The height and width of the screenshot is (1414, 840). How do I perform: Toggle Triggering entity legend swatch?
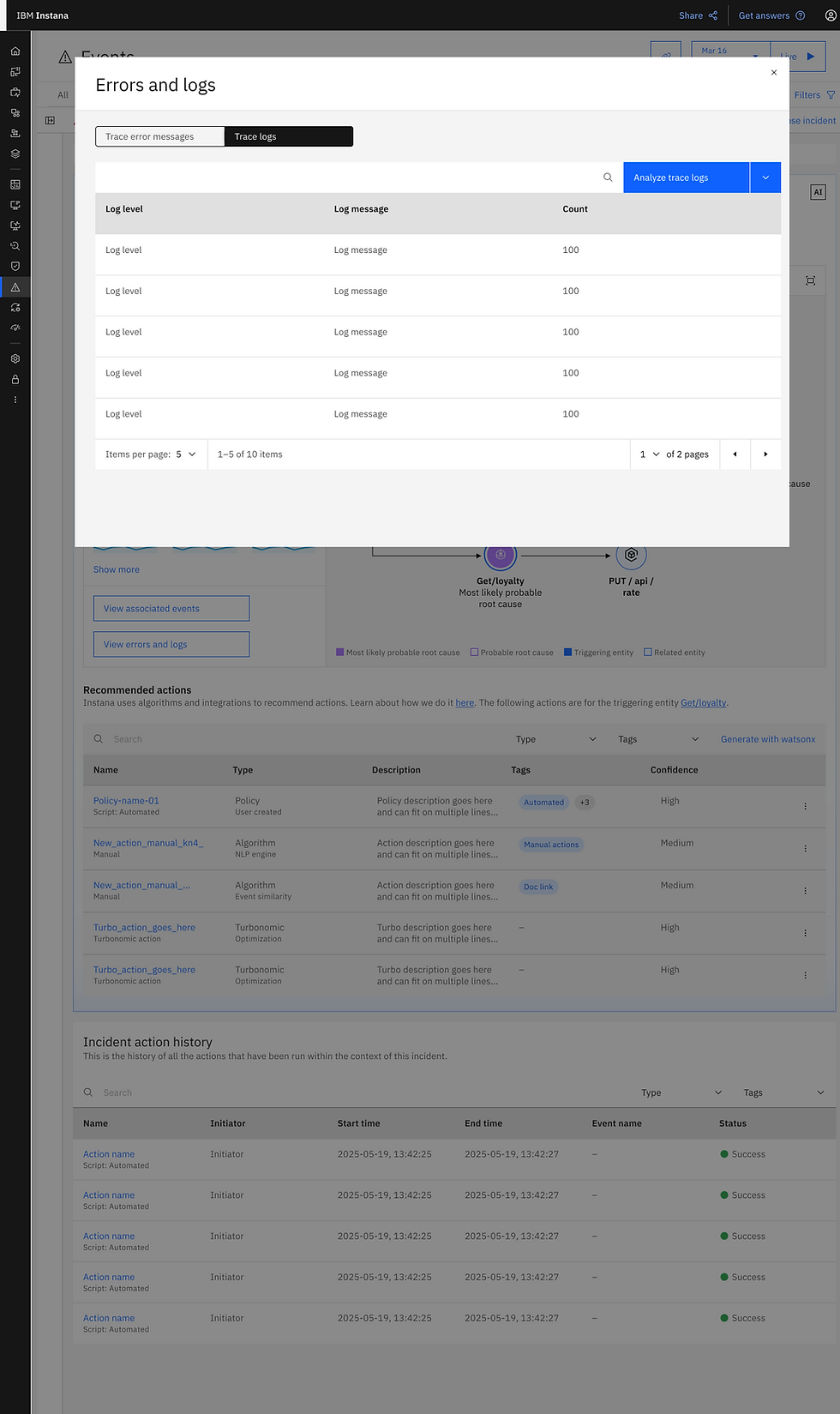(x=567, y=653)
